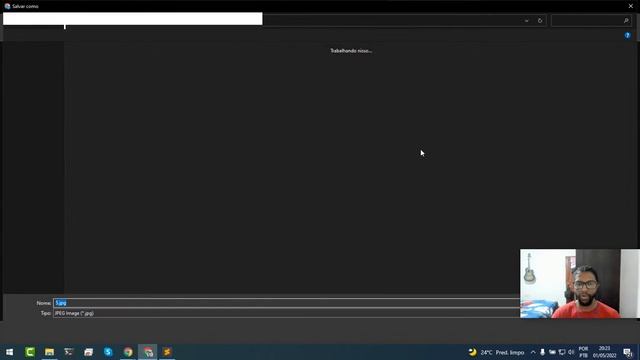Screen dimensions: 640x360
Task: Open the Windows Start menu
Action: pos(9,352)
